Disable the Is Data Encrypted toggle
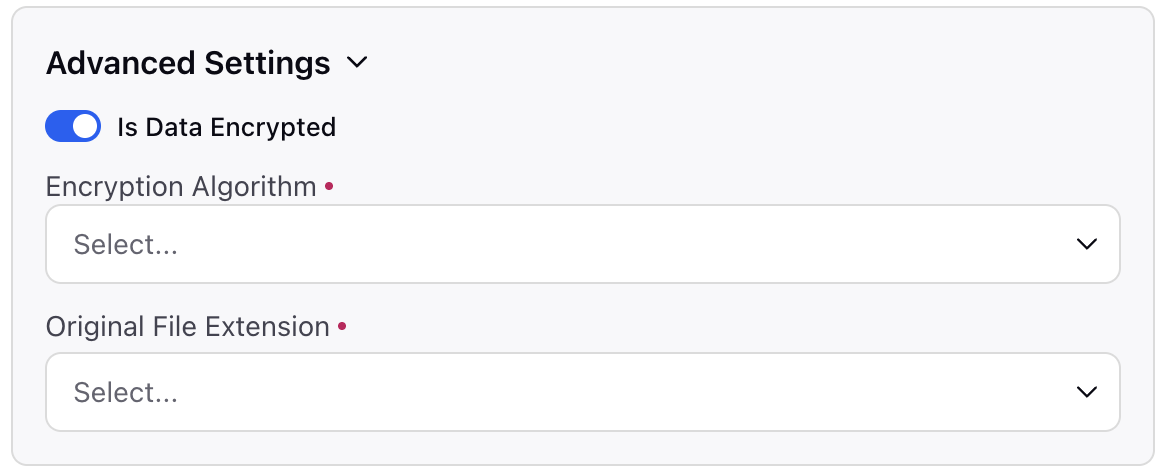The width and height of the screenshot is (1164, 476). click(73, 126)
